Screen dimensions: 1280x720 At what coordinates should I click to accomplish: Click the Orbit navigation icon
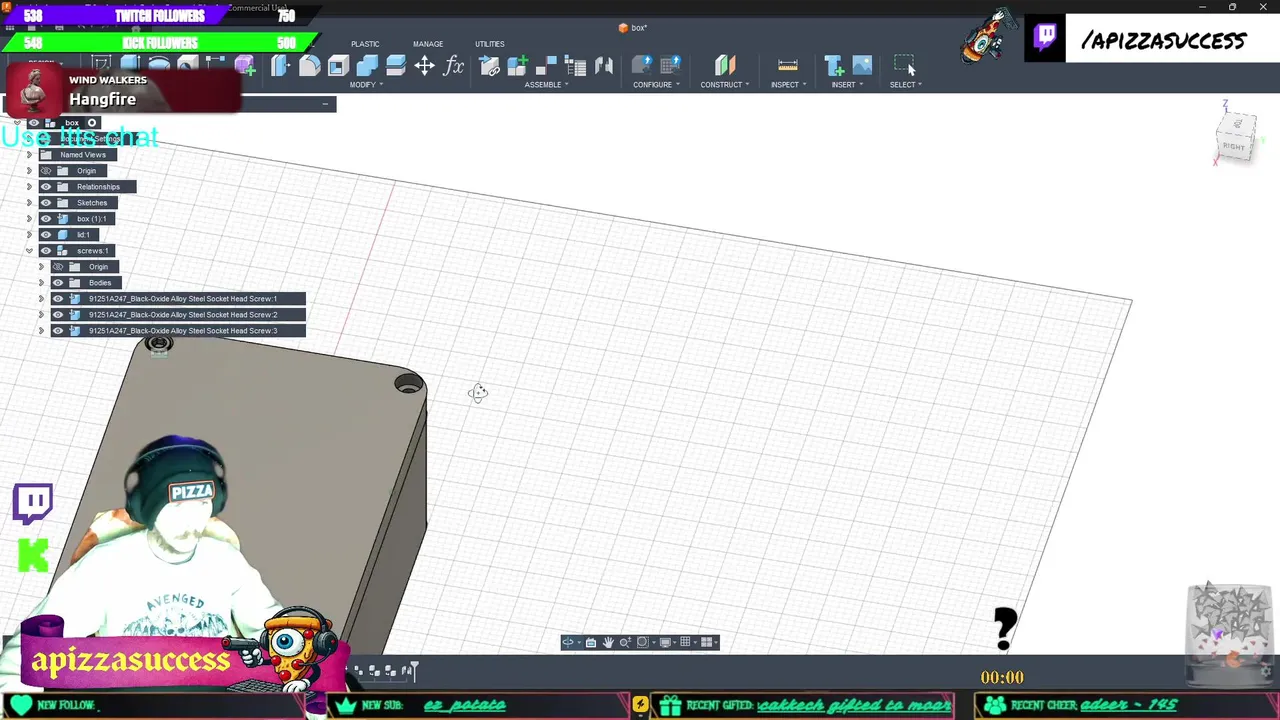[x=569, y=642]
